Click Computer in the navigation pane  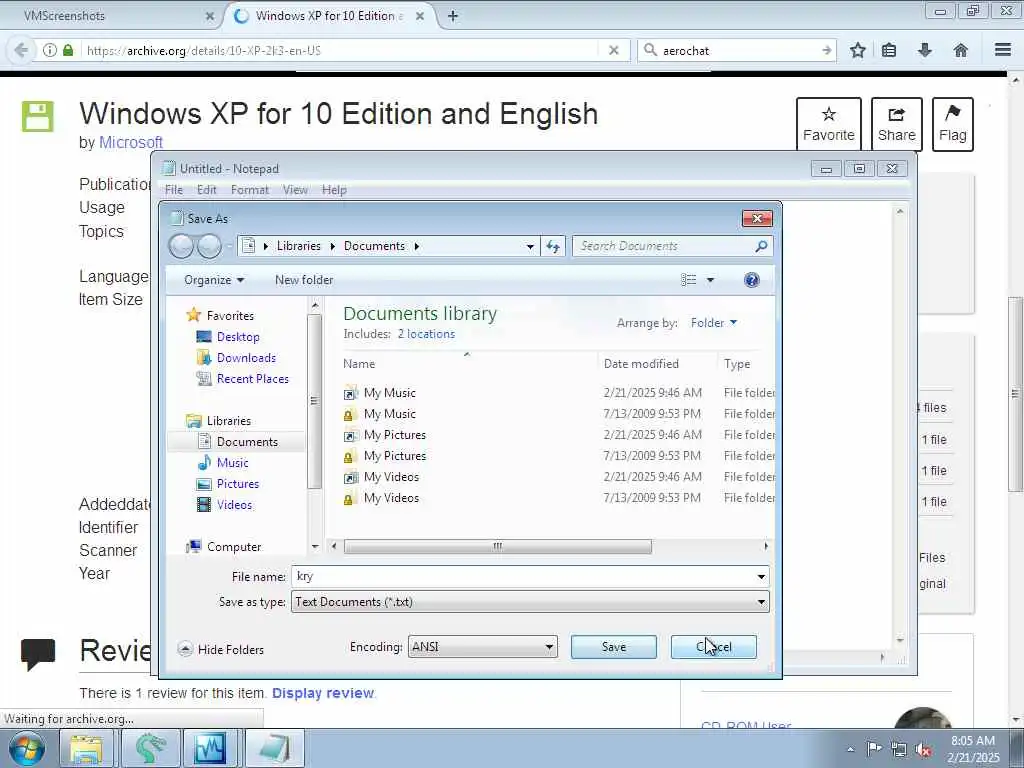pyautogui.click(x=234, y=547)
